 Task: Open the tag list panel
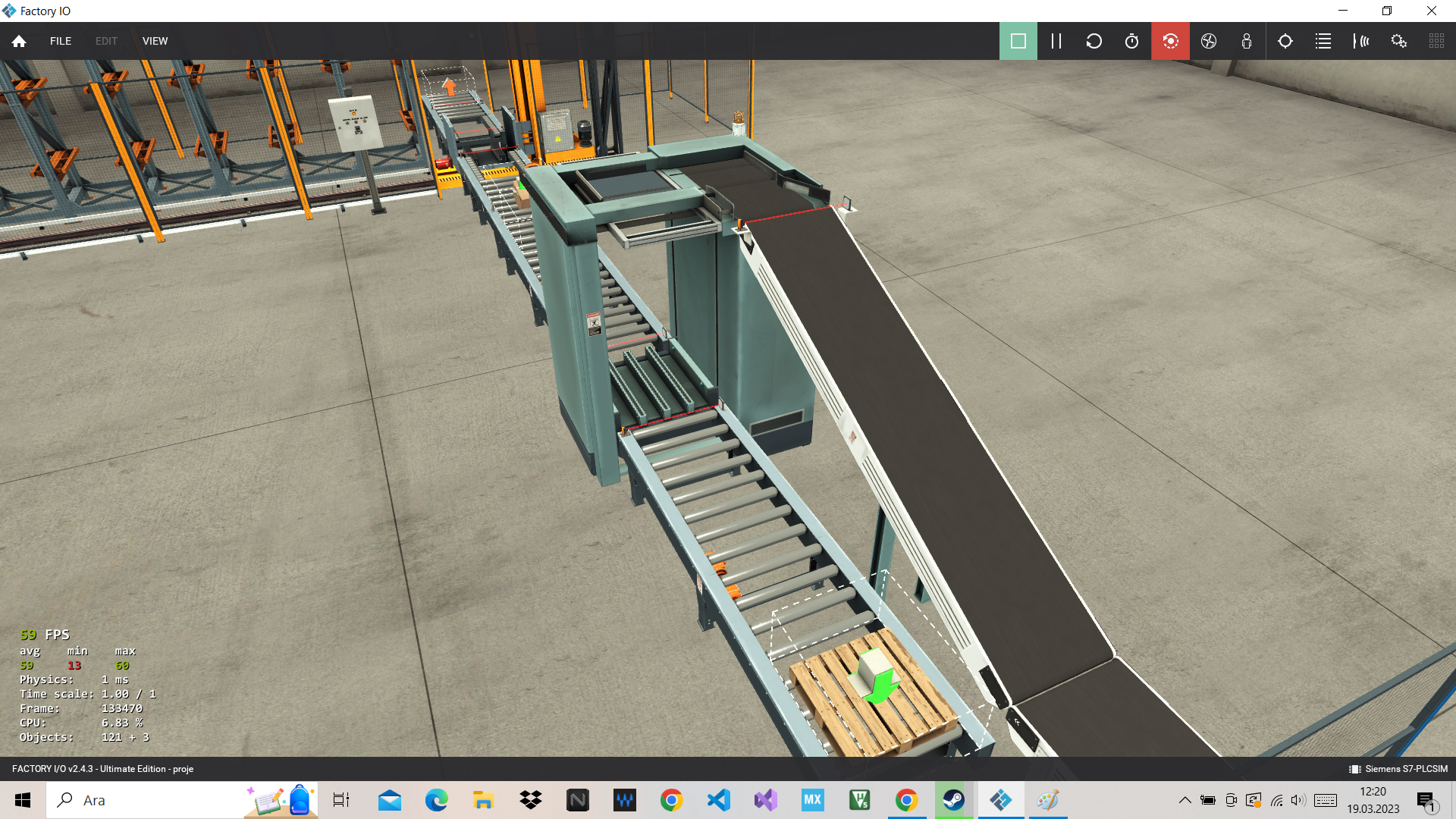(x=1323, y=41)
